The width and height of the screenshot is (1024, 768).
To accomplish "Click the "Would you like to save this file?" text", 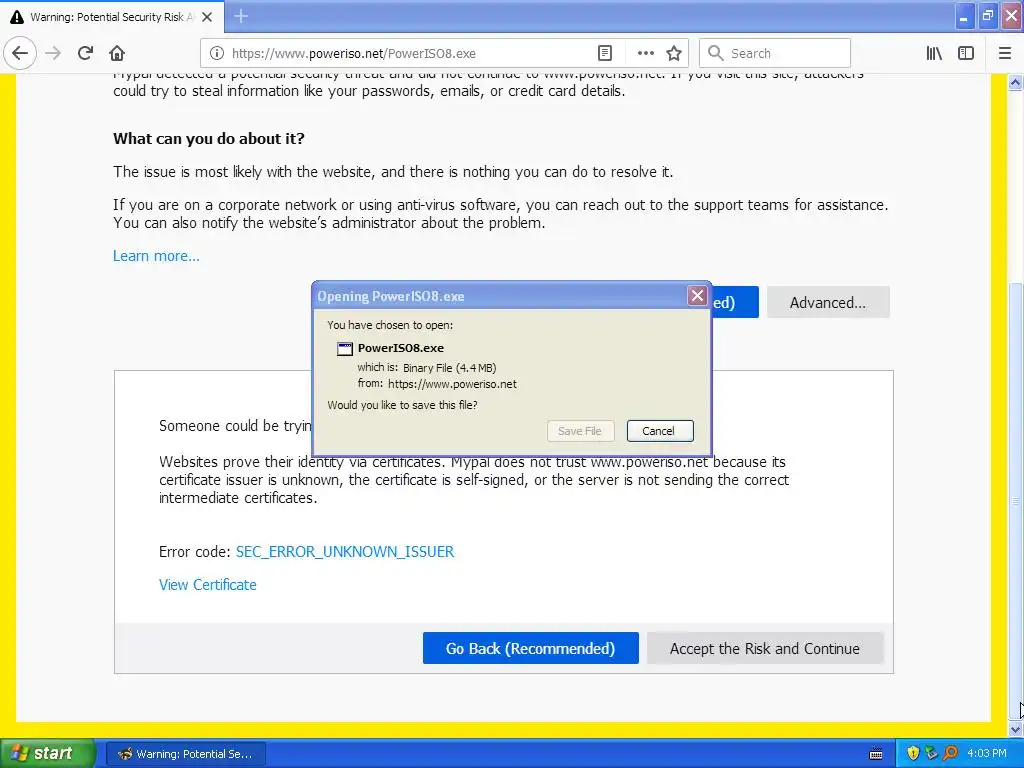I will 402,405.
